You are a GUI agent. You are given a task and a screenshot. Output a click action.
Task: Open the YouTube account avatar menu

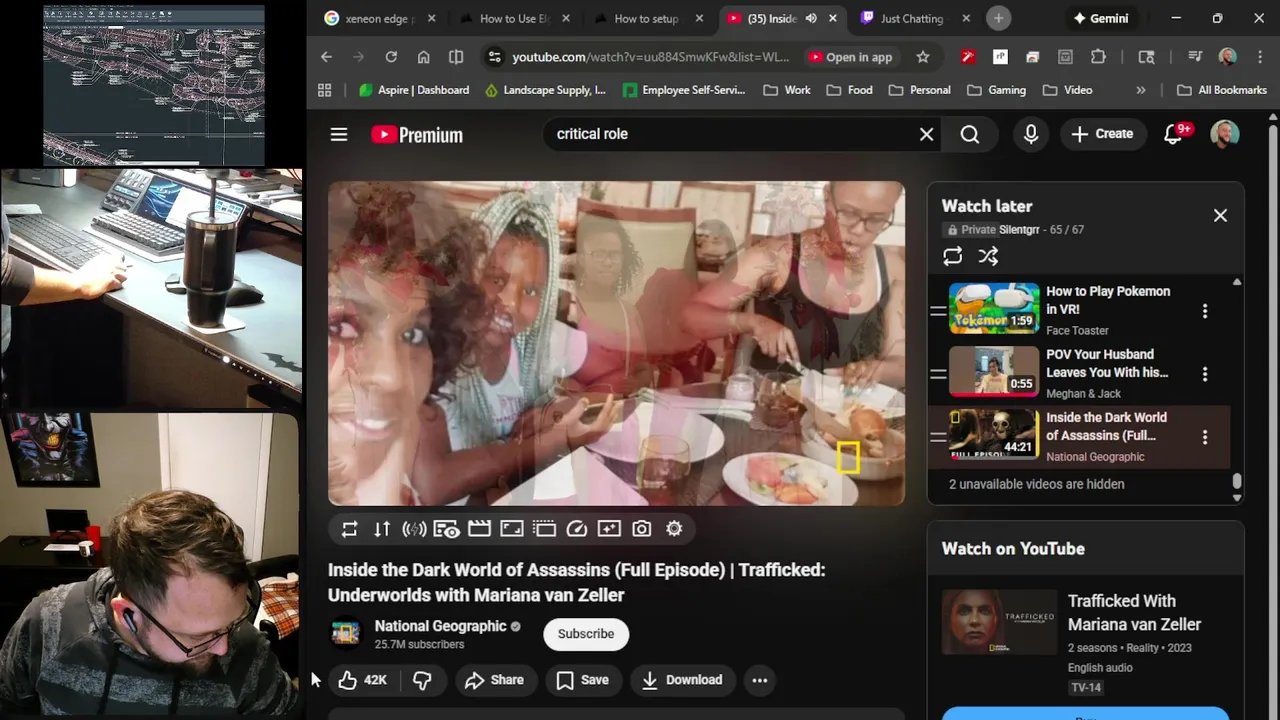1225,134
